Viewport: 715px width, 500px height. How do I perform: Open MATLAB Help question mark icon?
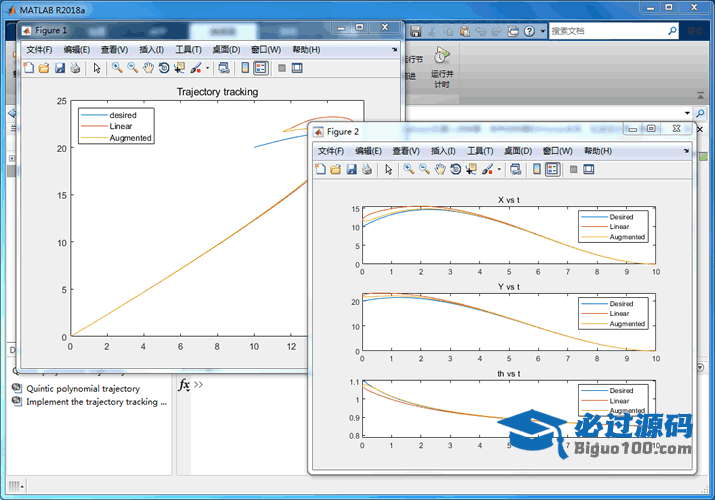coord(529,31)
